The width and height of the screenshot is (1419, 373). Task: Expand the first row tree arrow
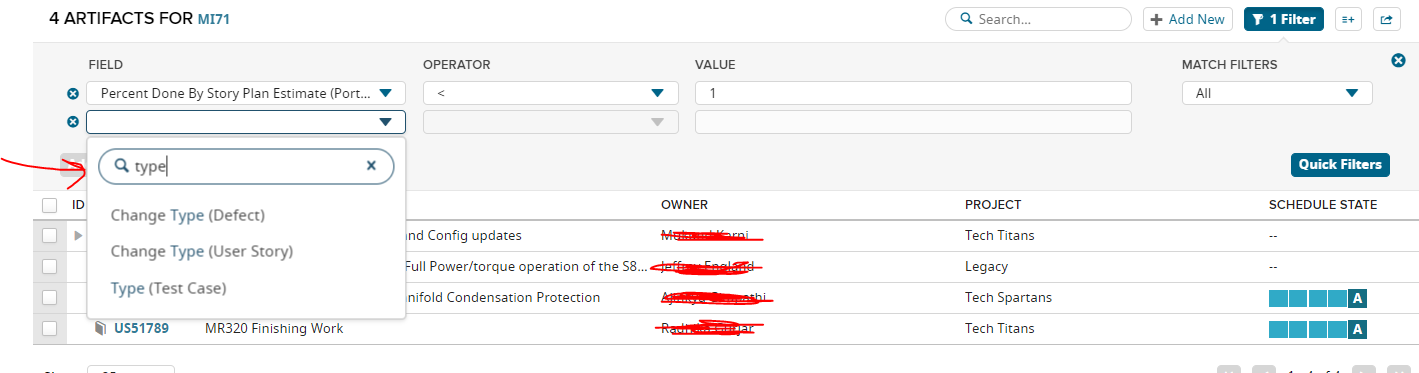(x=79, y=236)
